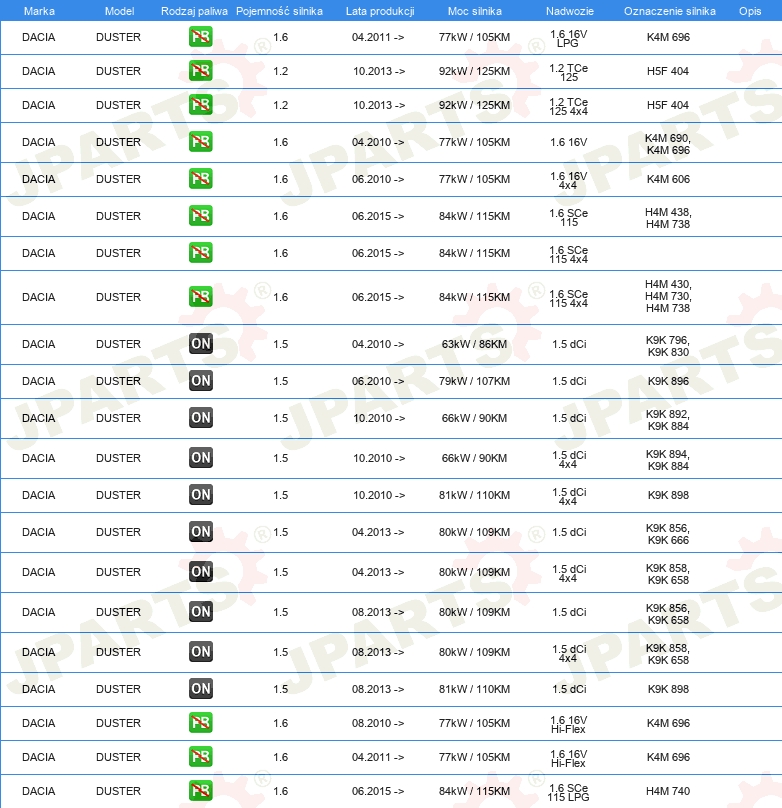The width and height of the screenshot is (782, 808).
Task: Select the K9K 856, K9K 666 engine cell
Action: [668, 534]
